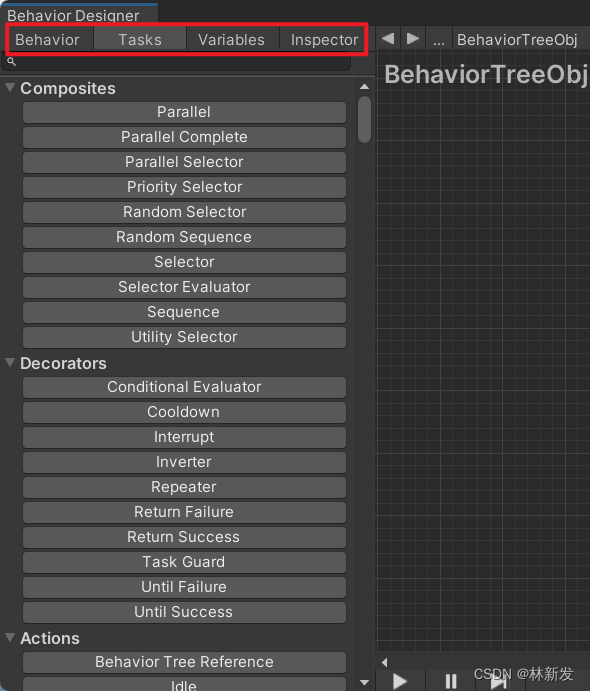Click the Sequence composite button
This screenshot has height=691, width=590.
(x=184, y=312)
